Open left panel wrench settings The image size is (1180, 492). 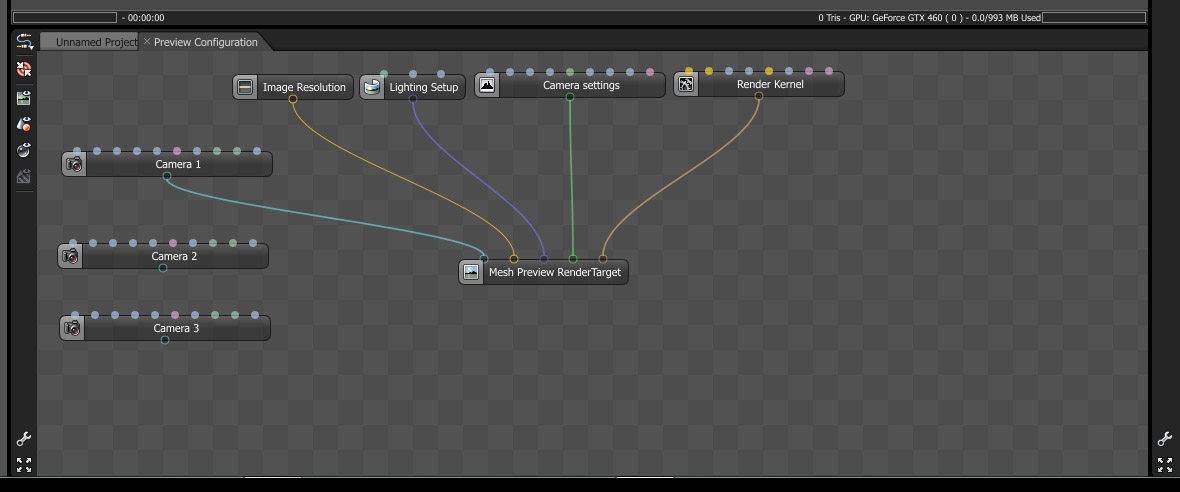(x=24, y=439)
